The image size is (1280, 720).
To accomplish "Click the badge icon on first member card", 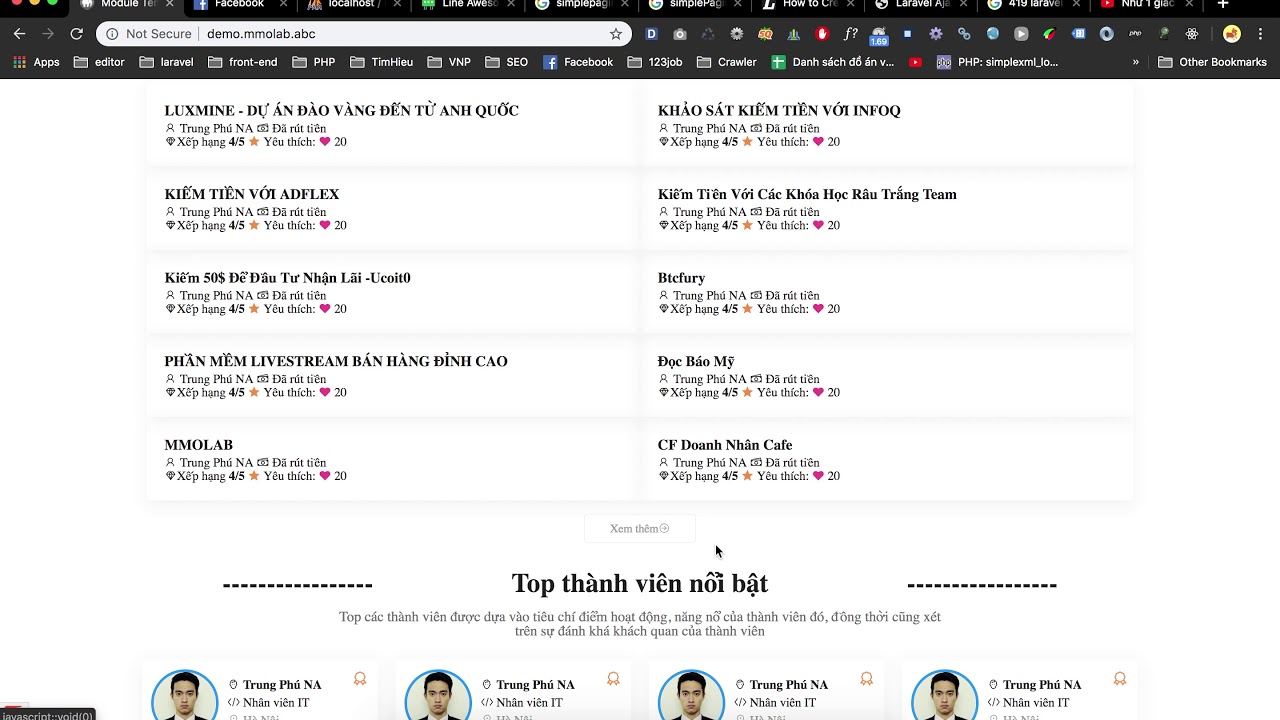I will click(360, 679).
